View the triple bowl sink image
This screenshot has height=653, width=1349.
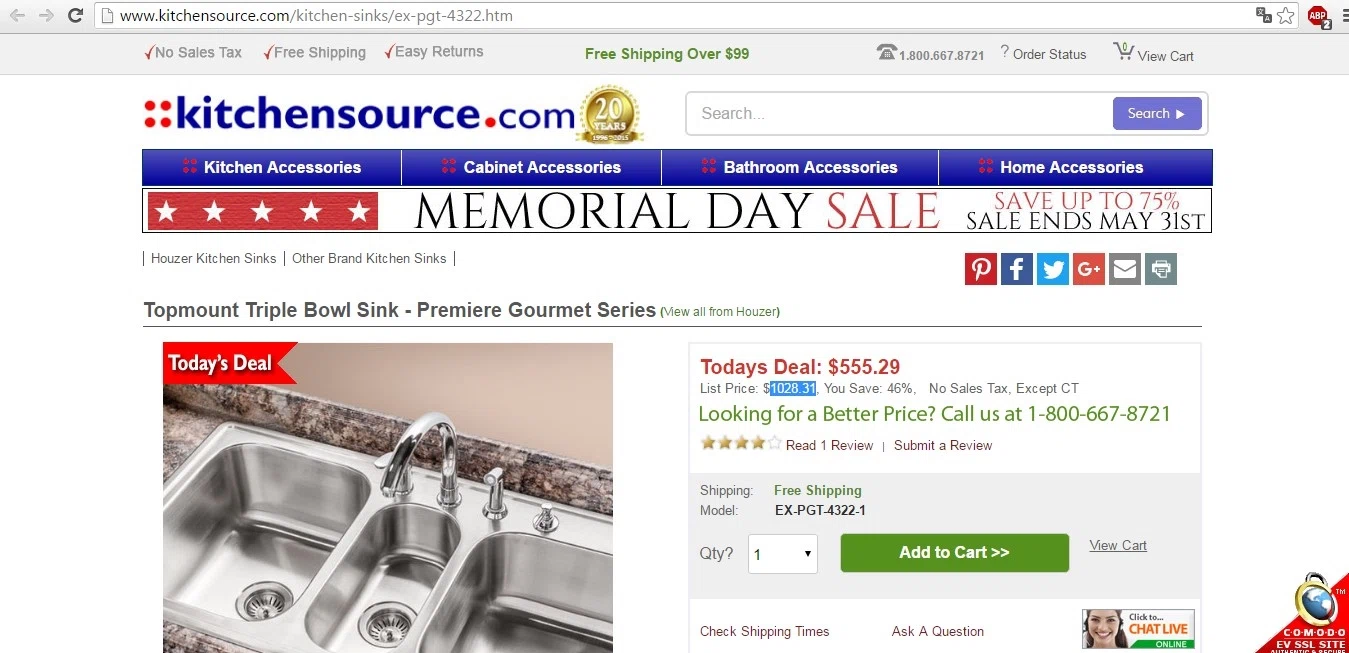click(388, 498)
